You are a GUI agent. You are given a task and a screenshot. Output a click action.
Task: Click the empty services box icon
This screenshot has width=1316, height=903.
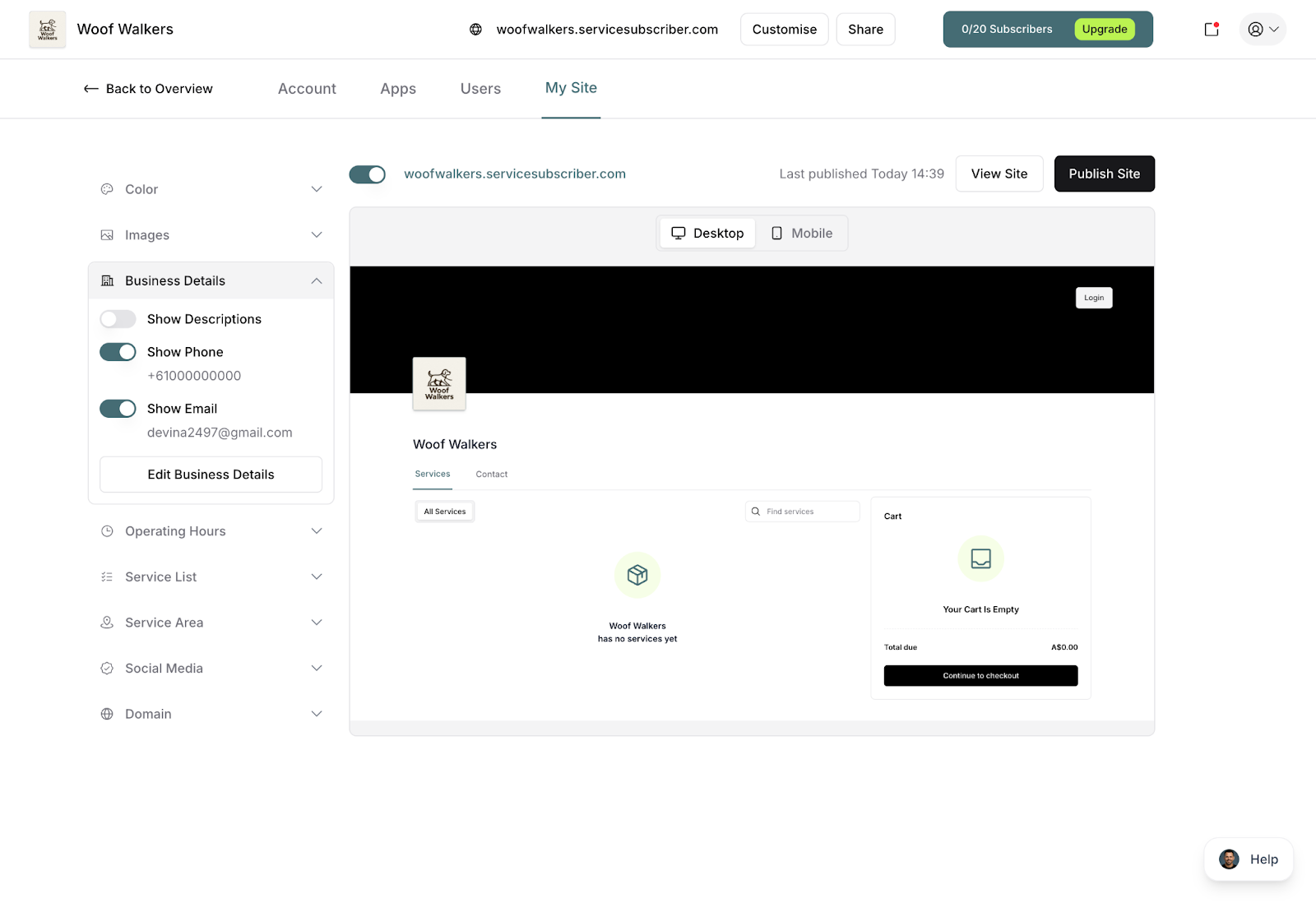coord(637,575)
